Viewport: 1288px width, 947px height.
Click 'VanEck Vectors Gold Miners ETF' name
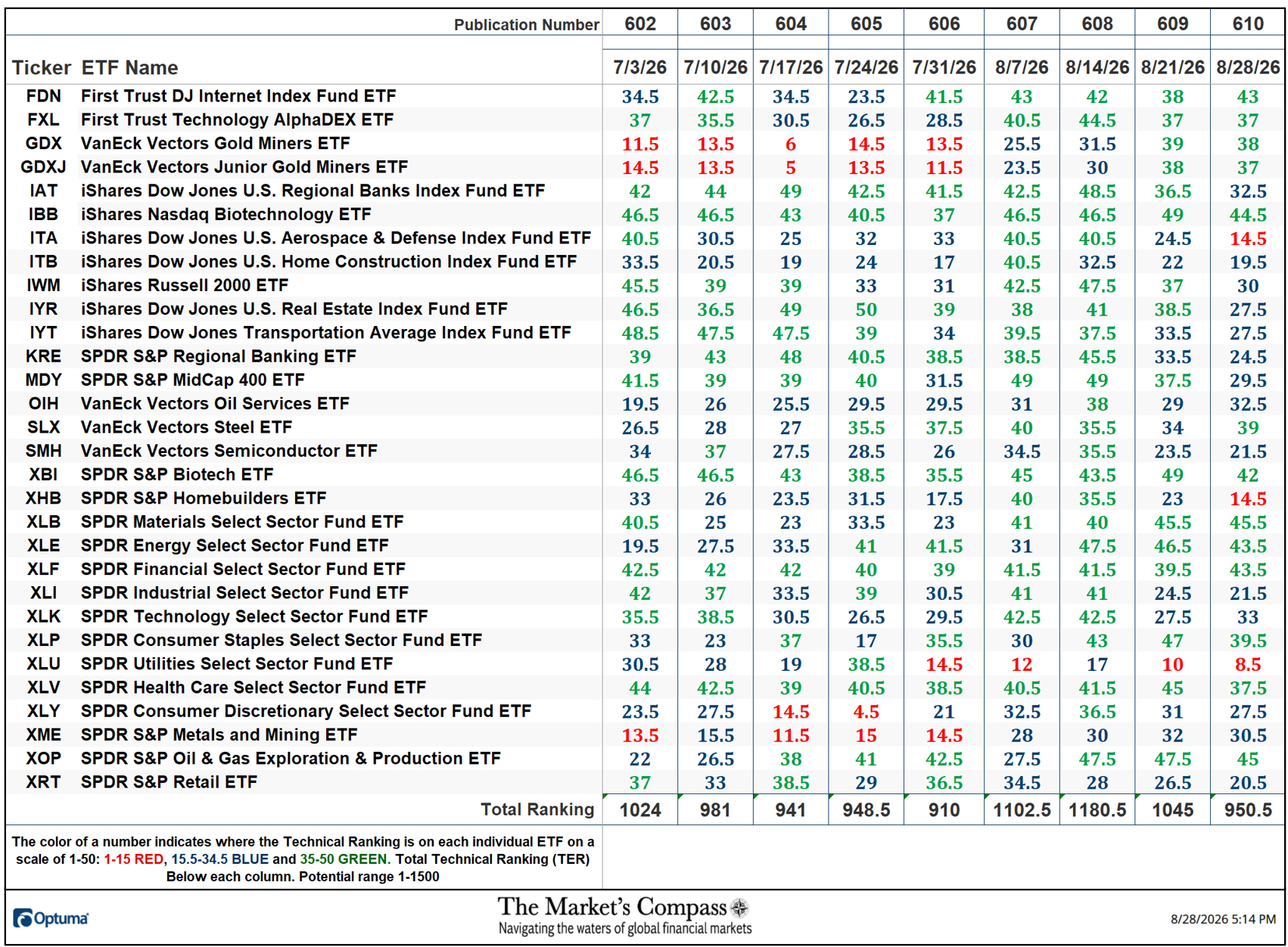[215, 144]
